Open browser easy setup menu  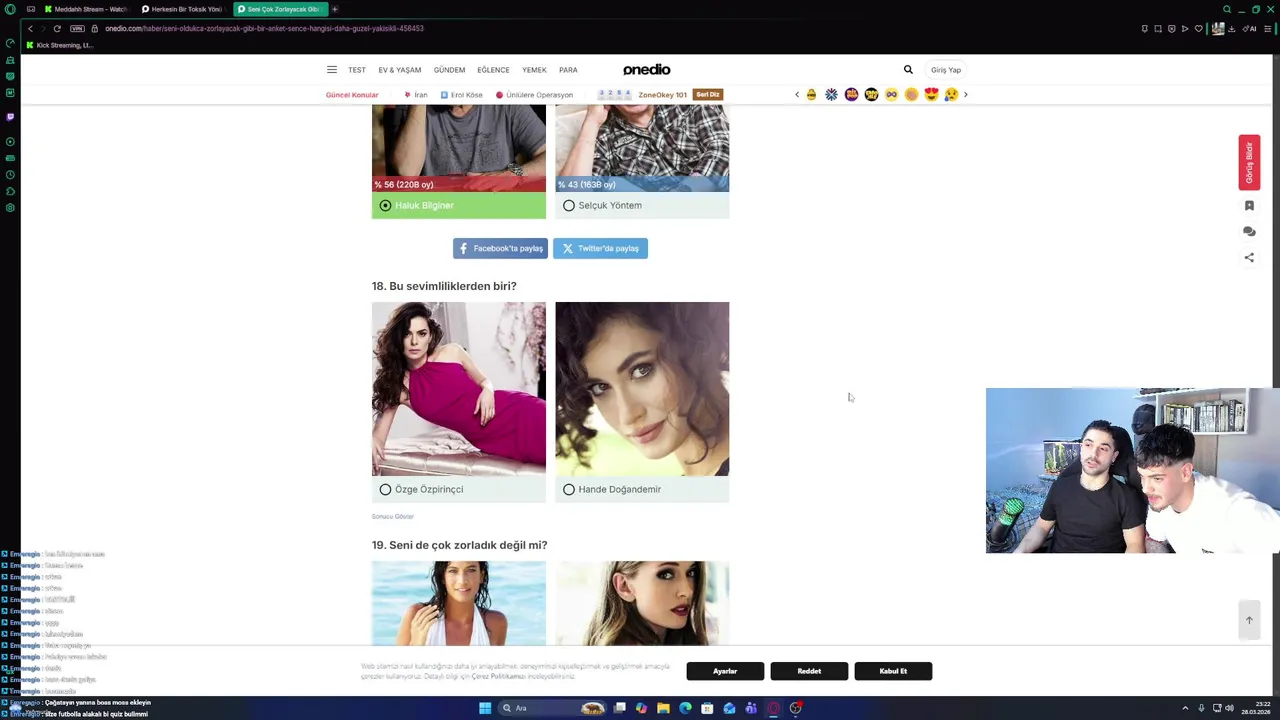(1269, 29)
